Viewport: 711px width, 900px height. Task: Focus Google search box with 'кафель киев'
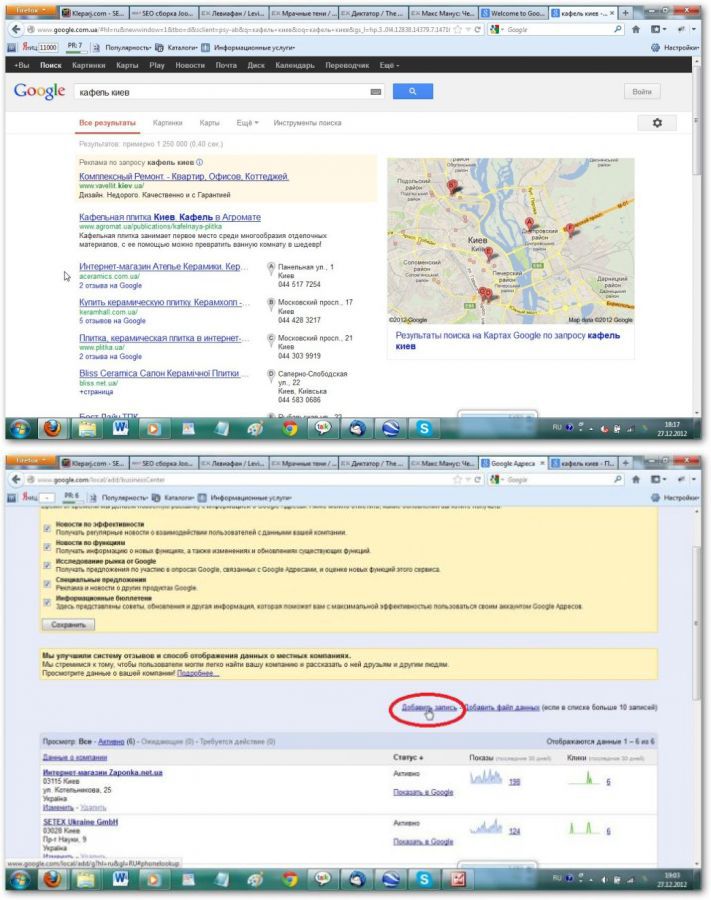click(230, 92)
